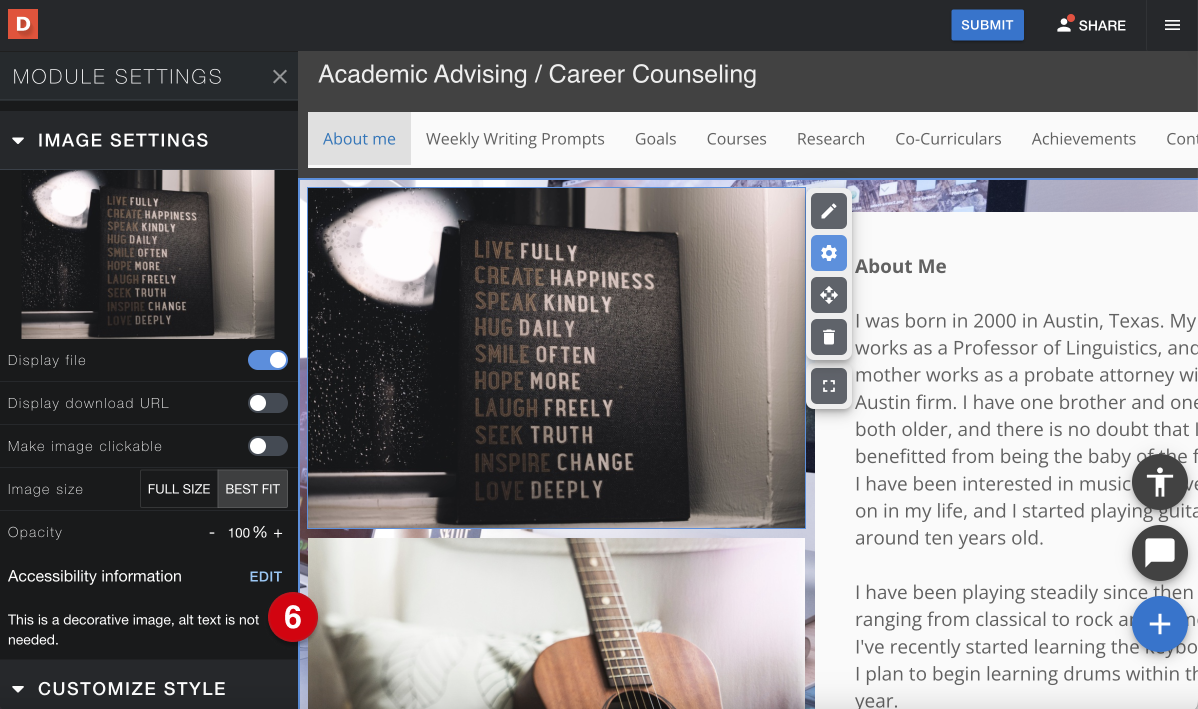The image size is (1198, 709).
Task: Switch to the Co-Curriculars tab
Action: [x=948, y=139]
